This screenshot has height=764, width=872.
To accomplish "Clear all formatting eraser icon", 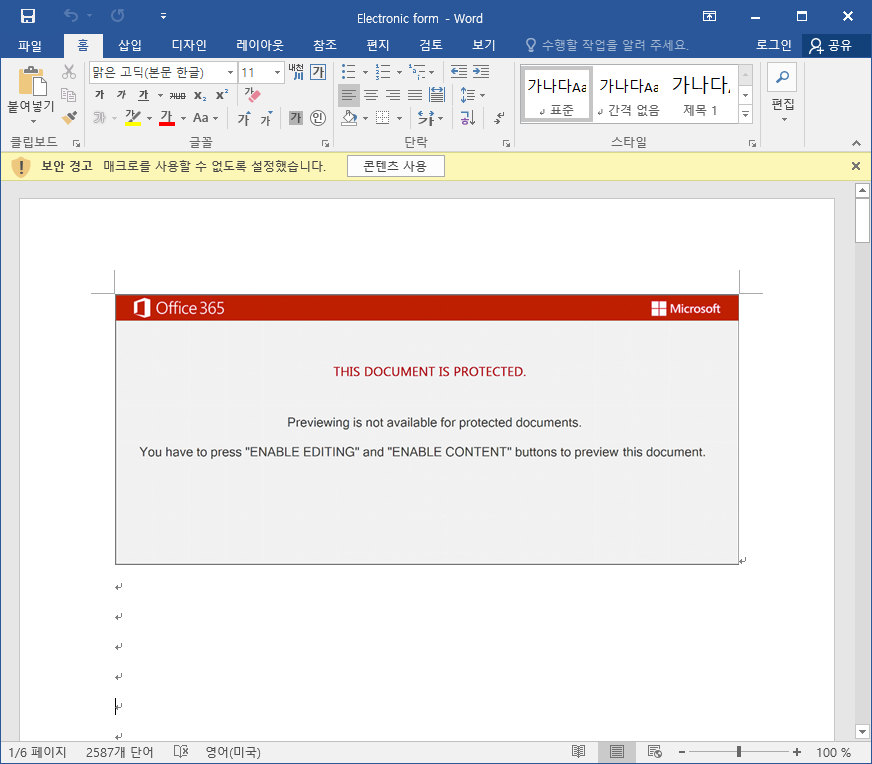I will point(252,95).
